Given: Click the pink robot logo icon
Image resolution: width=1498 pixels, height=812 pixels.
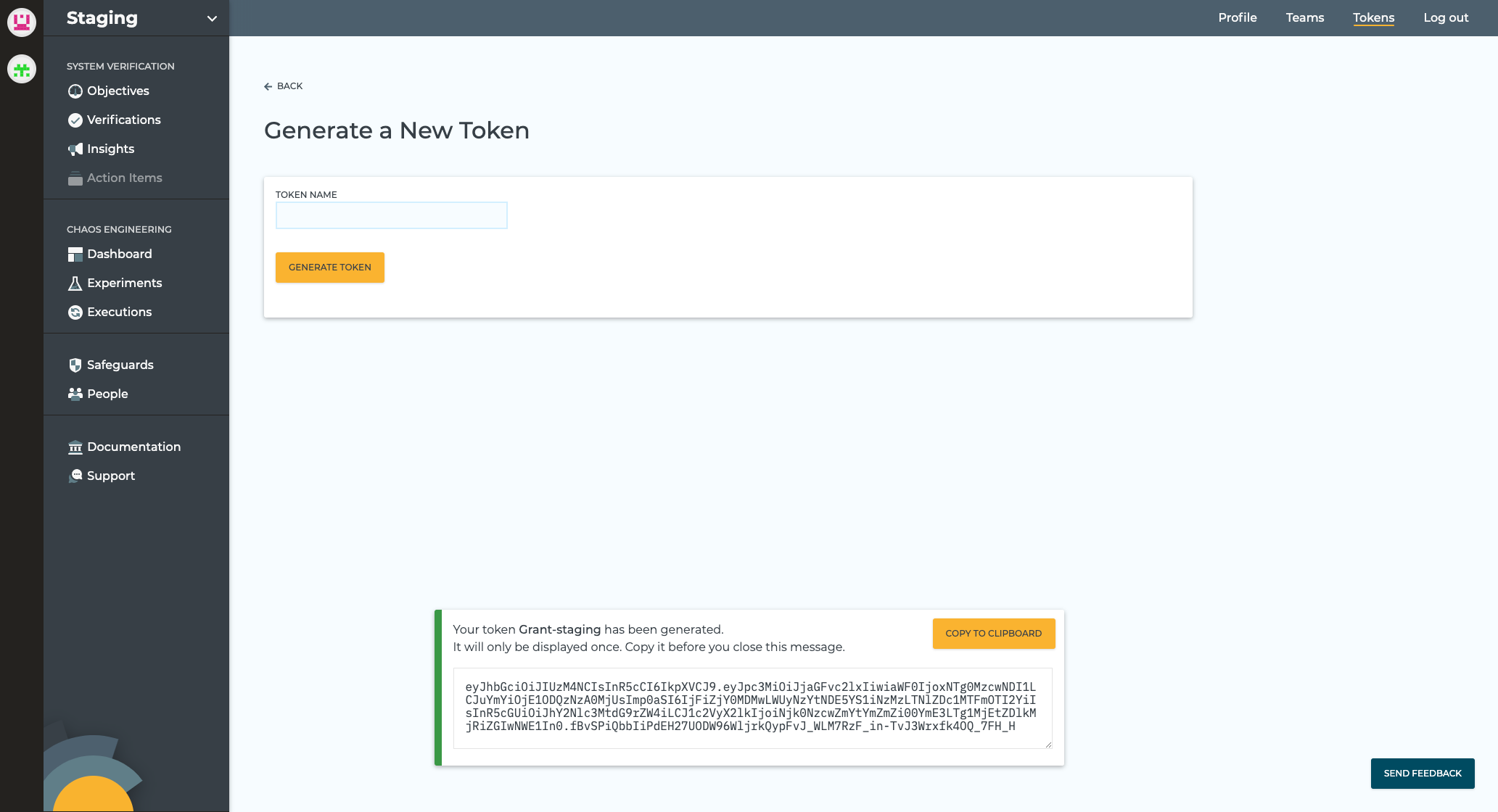Looking at the screenshot, I should [22, 22].
